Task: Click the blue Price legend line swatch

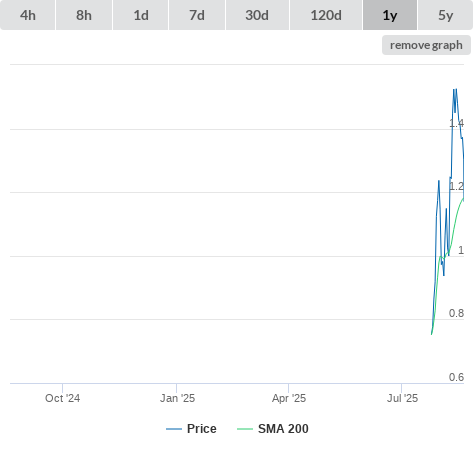Action: click(174, 429)
